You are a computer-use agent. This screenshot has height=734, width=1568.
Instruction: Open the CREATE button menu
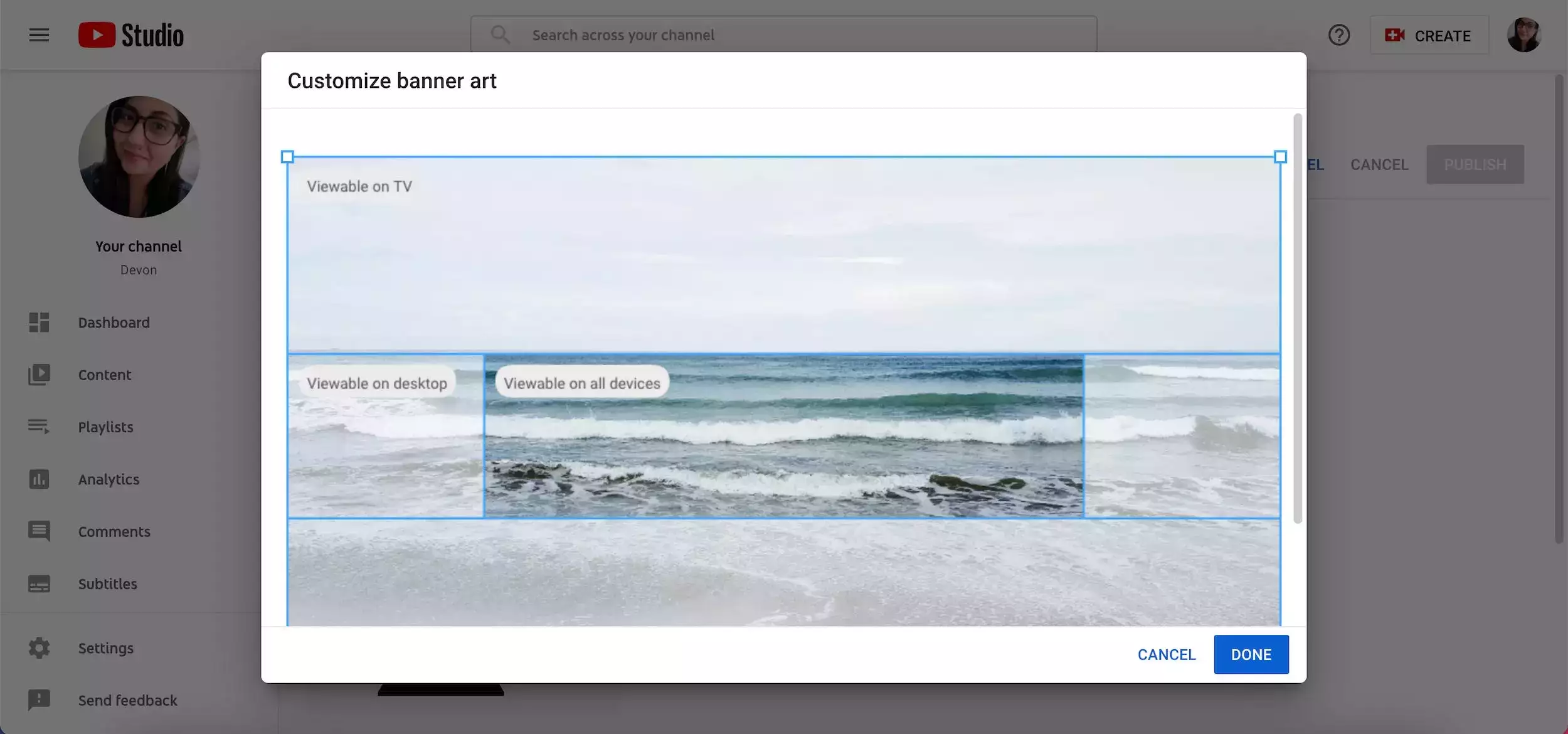pyautogui.click(x=1429, y=36)
